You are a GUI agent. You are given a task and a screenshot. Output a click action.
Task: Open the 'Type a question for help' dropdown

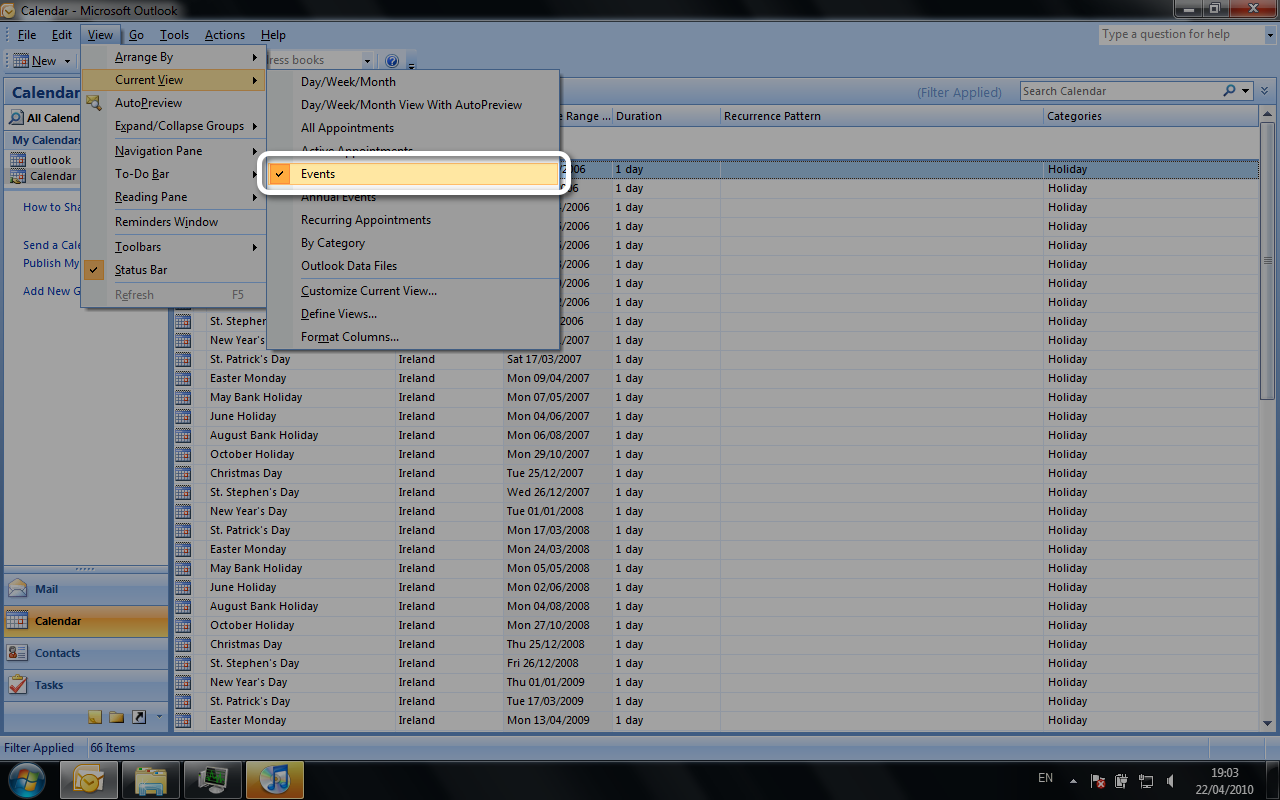coord(1269,34)
